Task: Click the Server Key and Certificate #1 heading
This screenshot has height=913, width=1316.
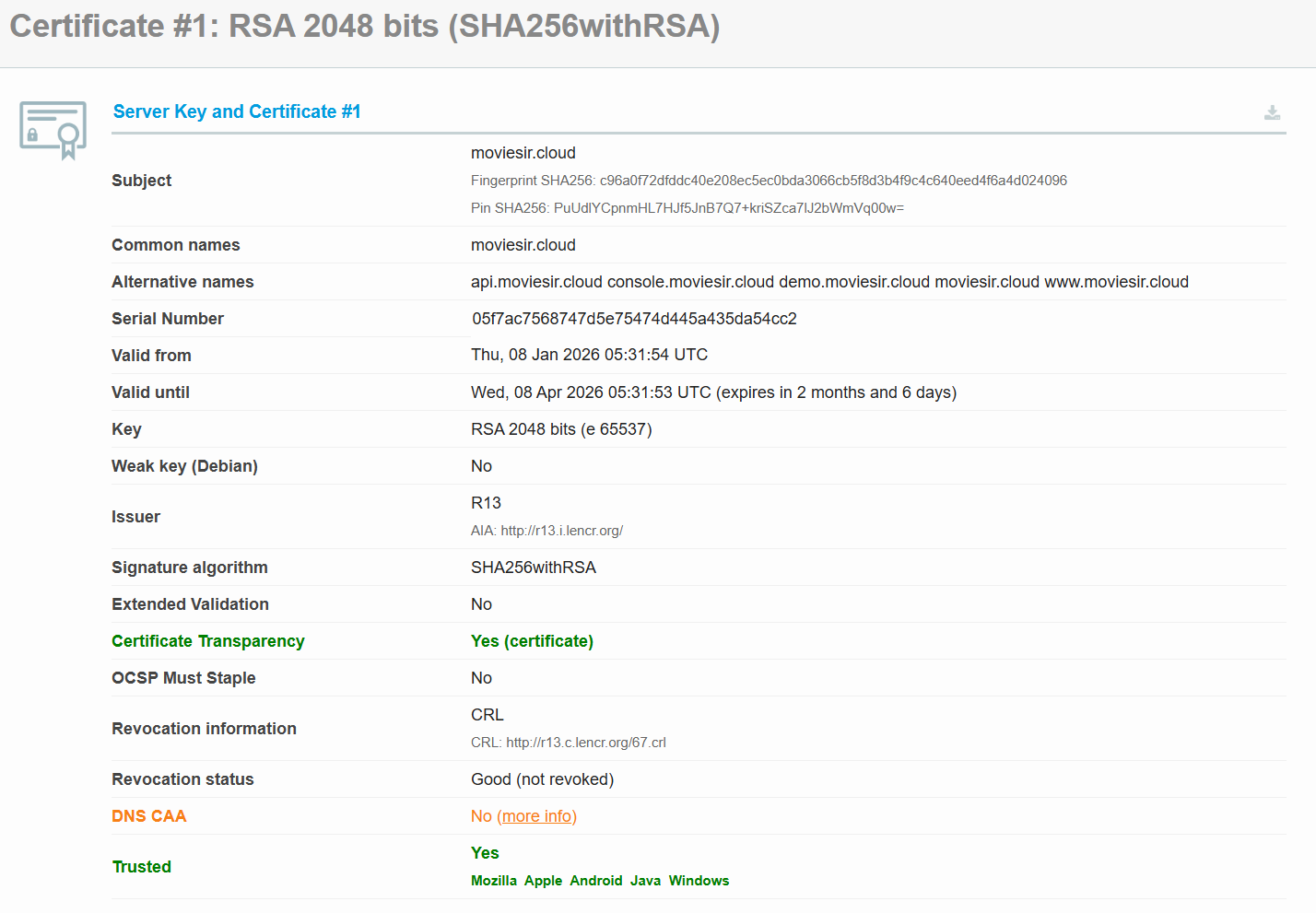Action: coord(237,111)
